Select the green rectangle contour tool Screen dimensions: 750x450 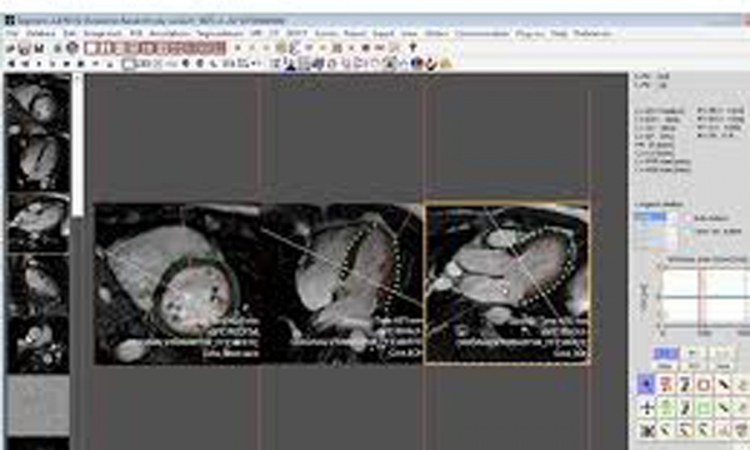(x=704, y=408)
